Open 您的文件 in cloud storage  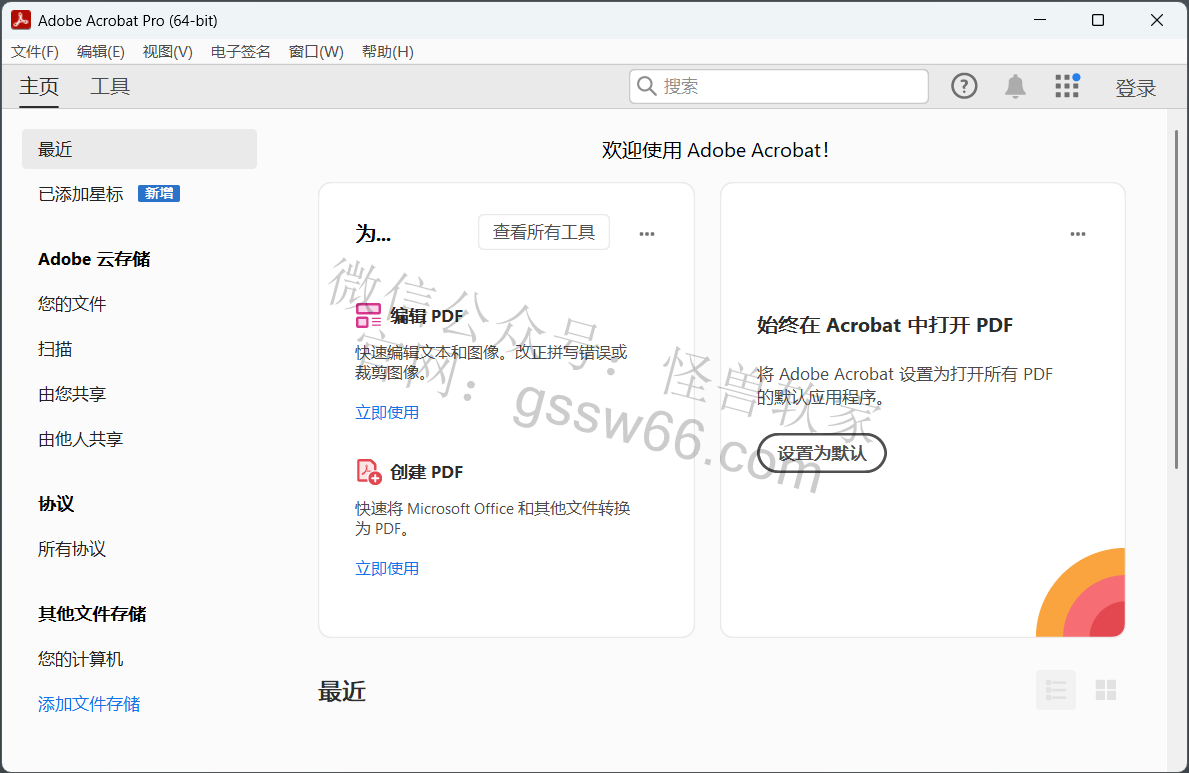(x=72, y=304)
